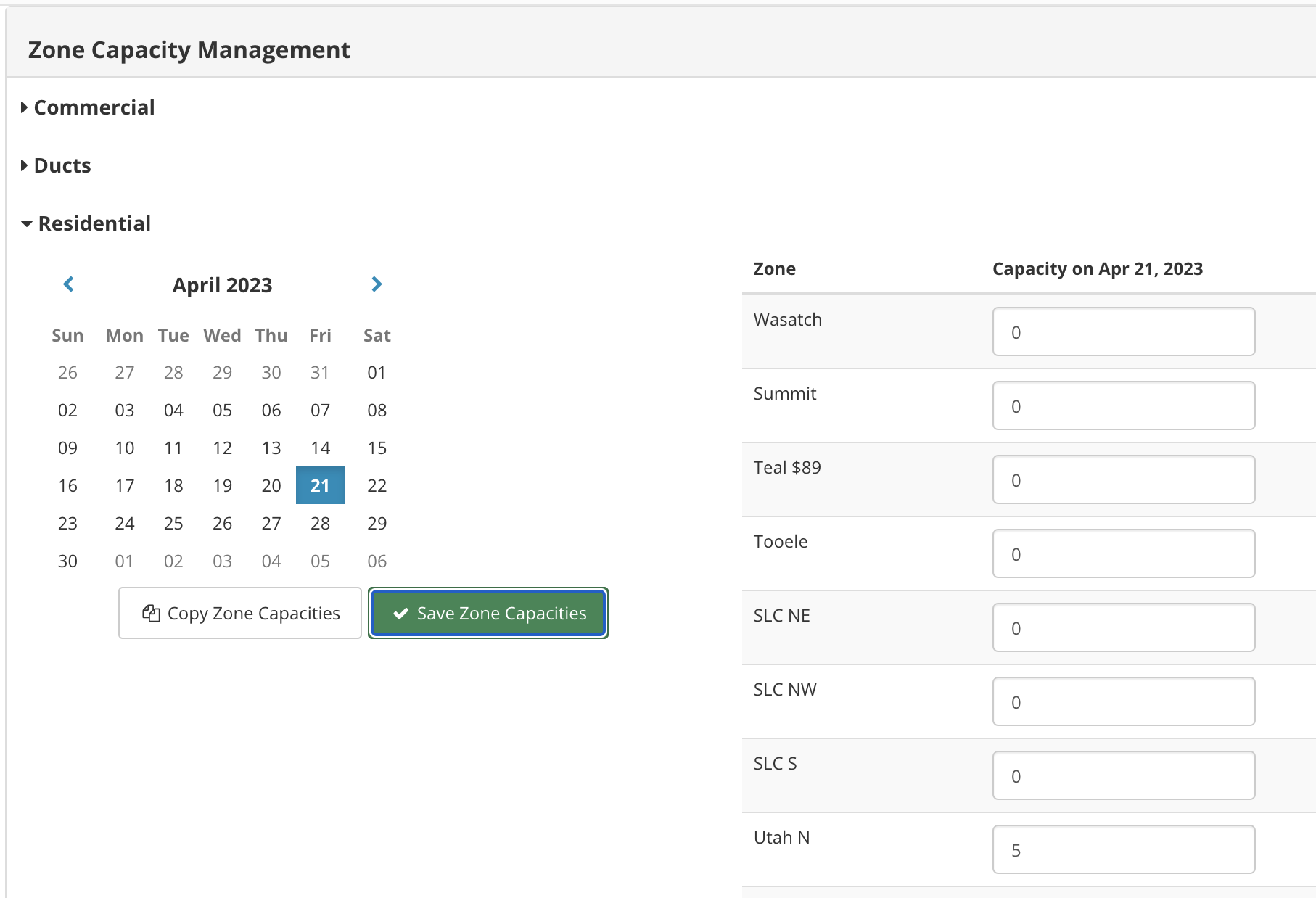Viewport: 1316px width, 898px height.
Task: Select April 23 on calendar
Action: point(67,523)
